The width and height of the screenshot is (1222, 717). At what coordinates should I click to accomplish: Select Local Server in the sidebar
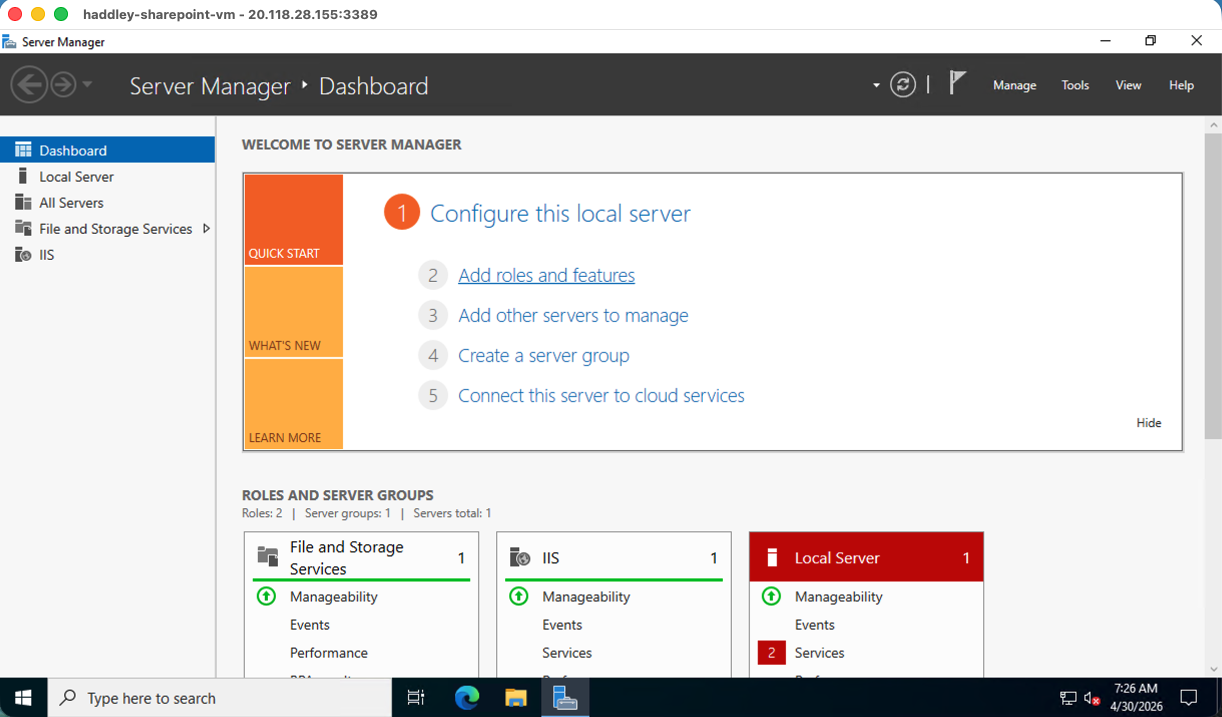107,176
